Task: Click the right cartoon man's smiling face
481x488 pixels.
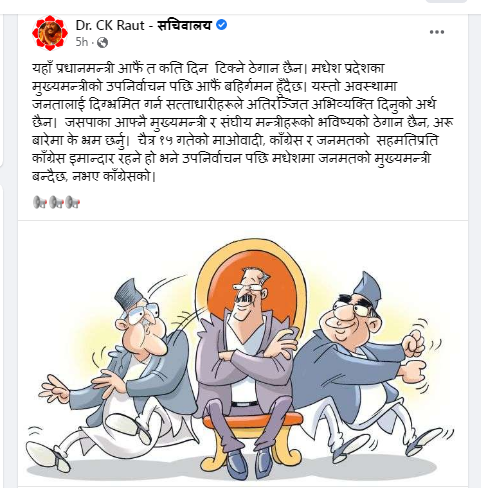Action: pyautogui.click(x=350, y=318)
